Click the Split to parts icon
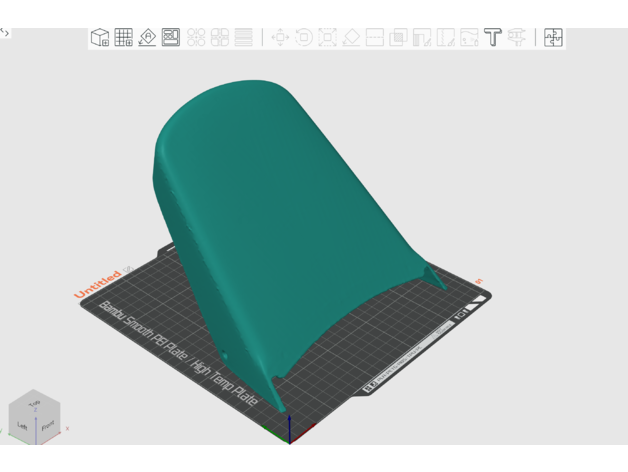Screen dimensions: 628x472 [220, 38]
